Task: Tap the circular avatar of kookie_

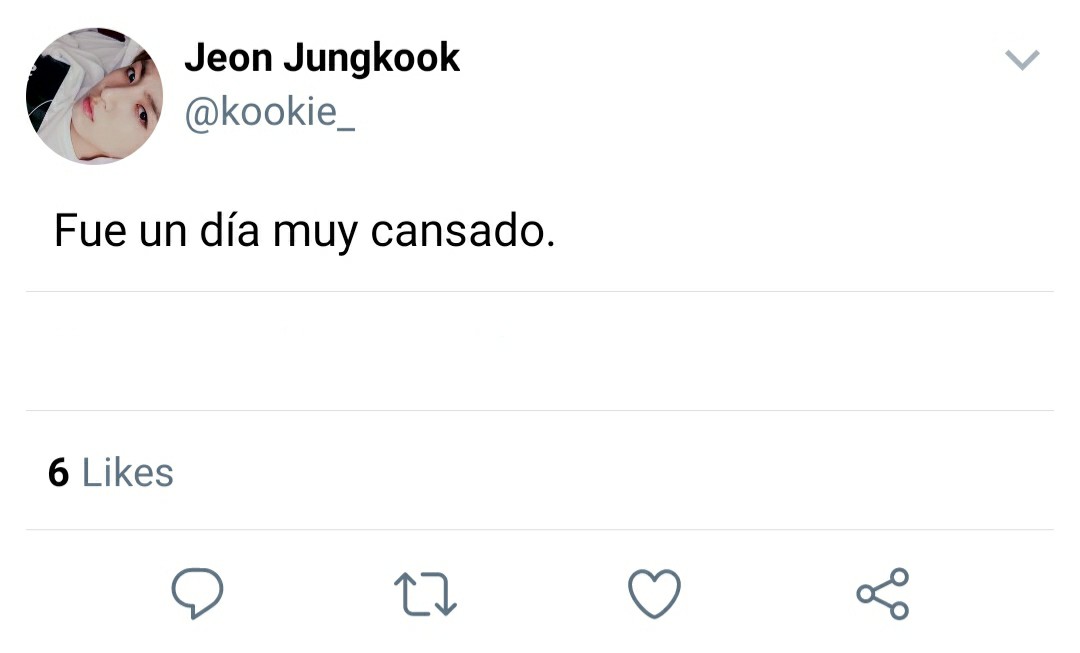Action: pos(94,96)
